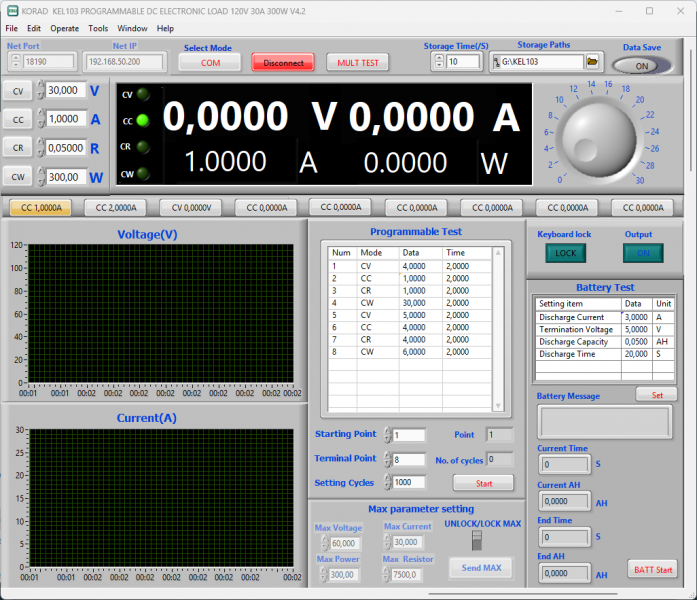The height and width of the screenshot is (600, 697).
Task: Click the Current AH readout field
Action: click(565, 501)
